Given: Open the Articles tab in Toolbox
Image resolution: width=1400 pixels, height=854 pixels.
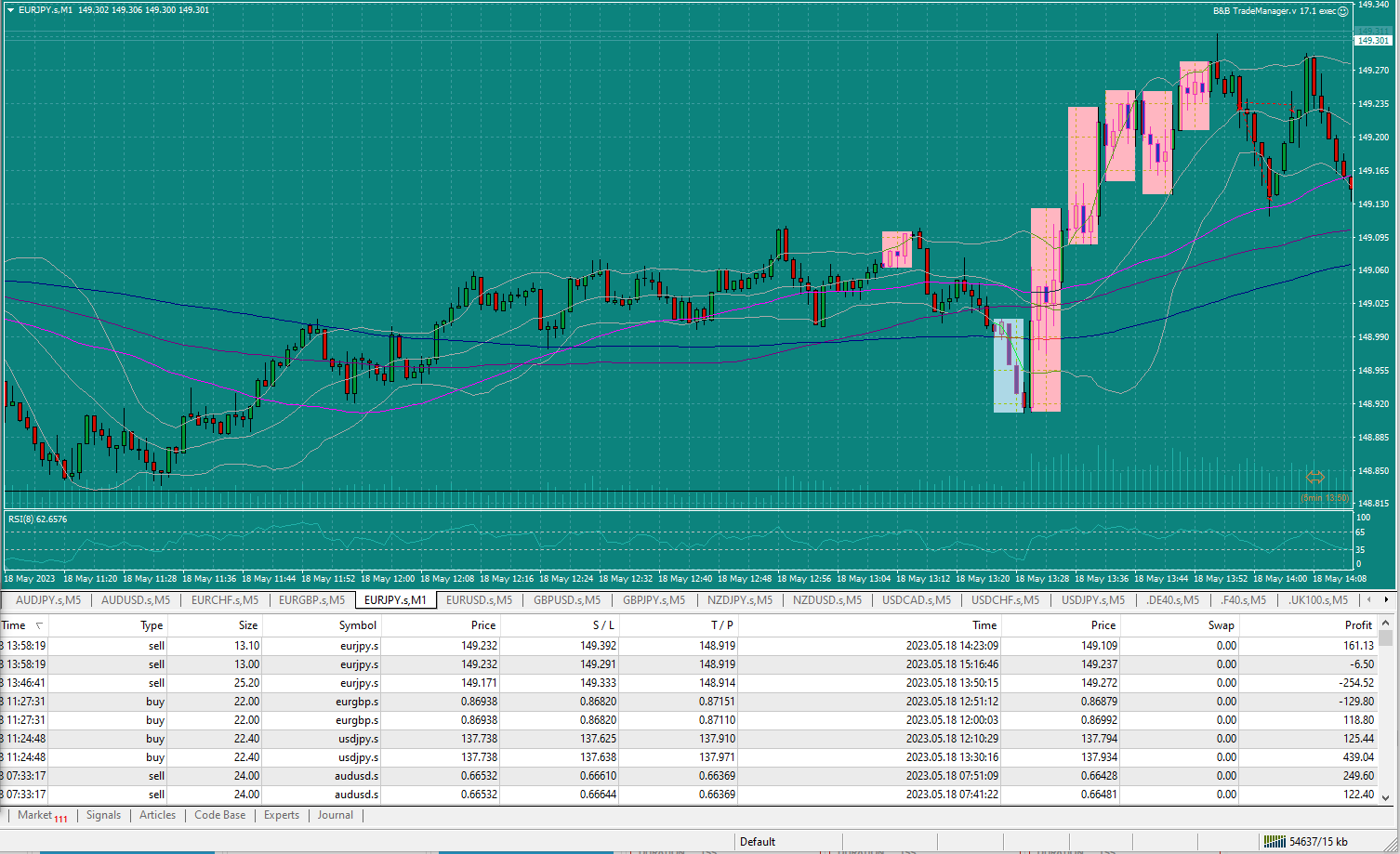Looking at the screenshot, I should pyautogui.click(x=157, y=815).
